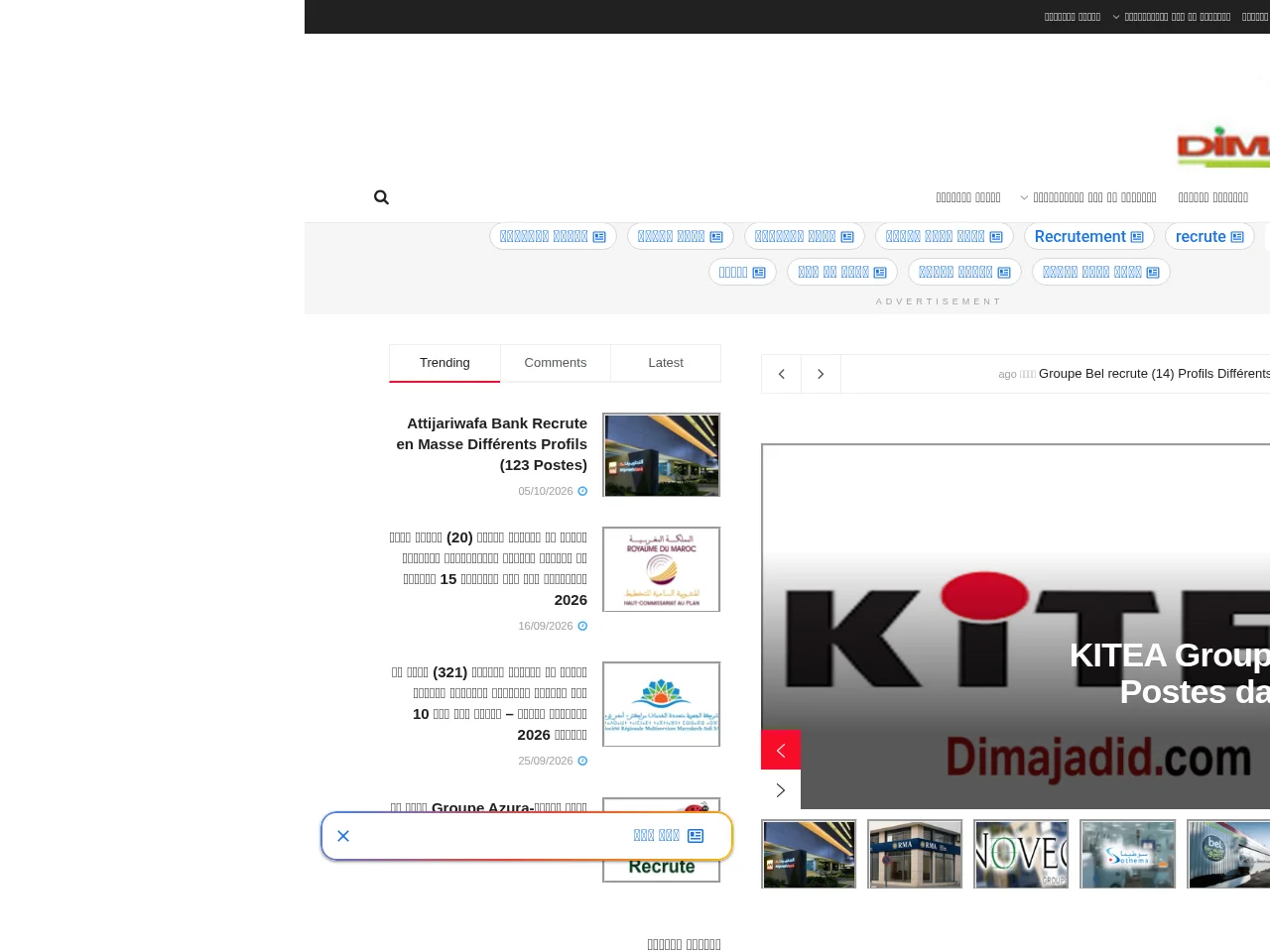The height and width of the screenshot is (952, 1270).
Task: Open article mentioning (20) posts, dated 16/09/2026
Action: [489, 568]
